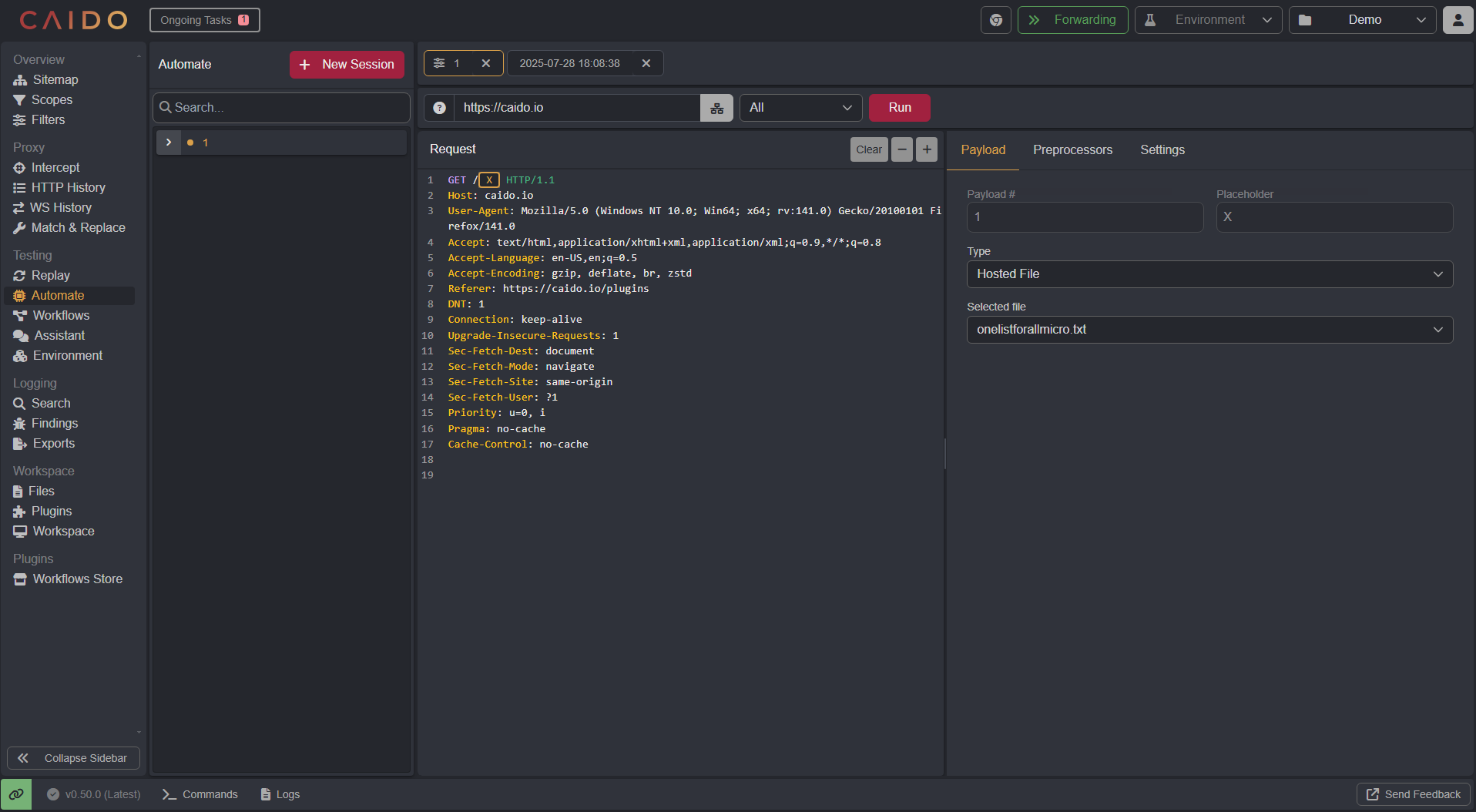Screen dimensions: 1476x812
Task: Open the Selected file dropdown showing onelistforallmicro.txt
Action: point(1209,330)
